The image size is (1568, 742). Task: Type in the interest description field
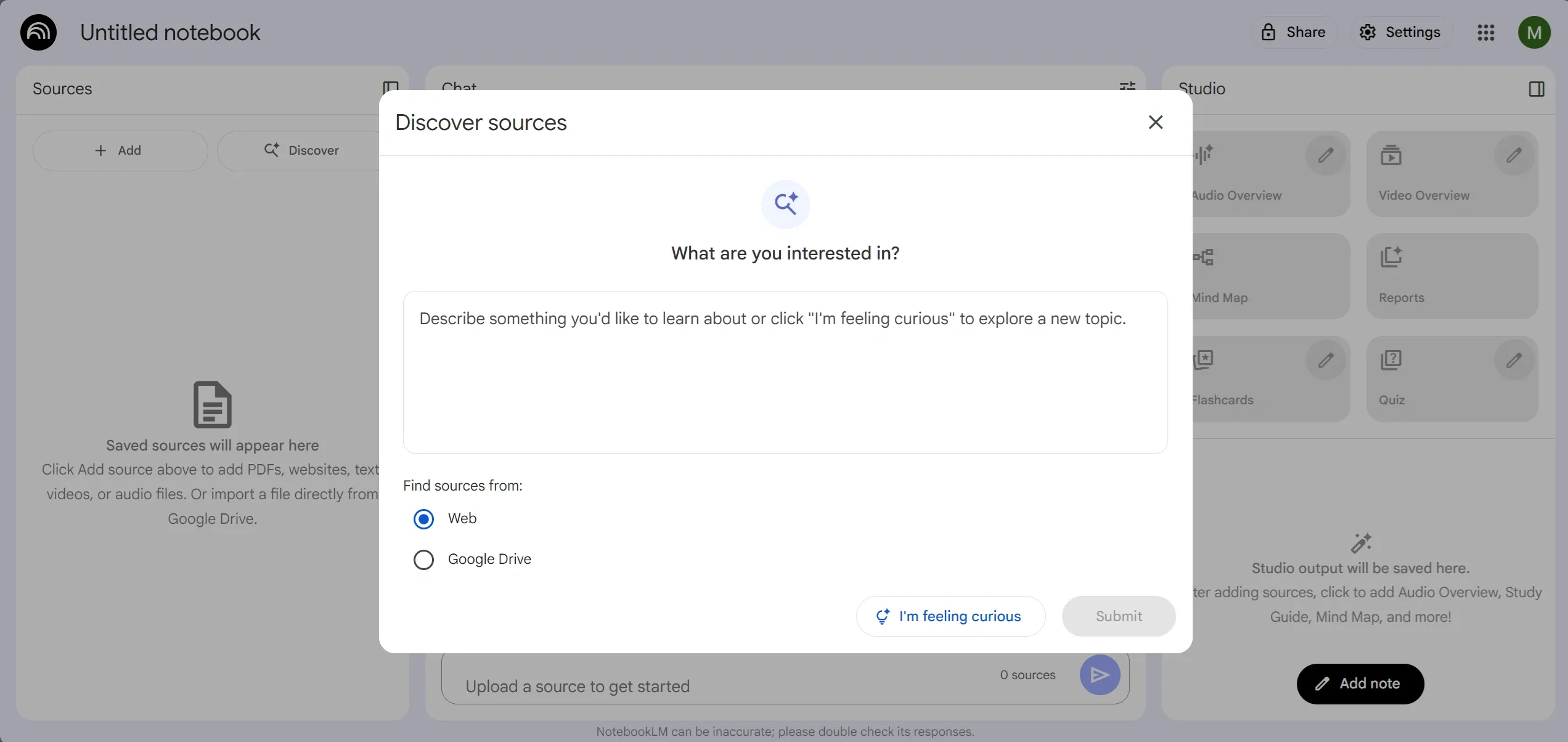click(785, 372)
